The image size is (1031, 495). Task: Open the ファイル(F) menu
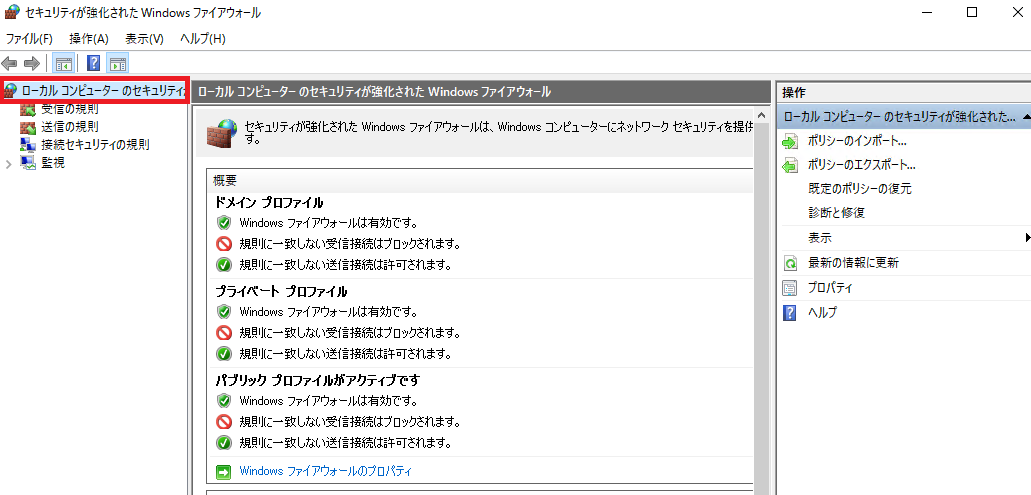[x=29, y=39]
